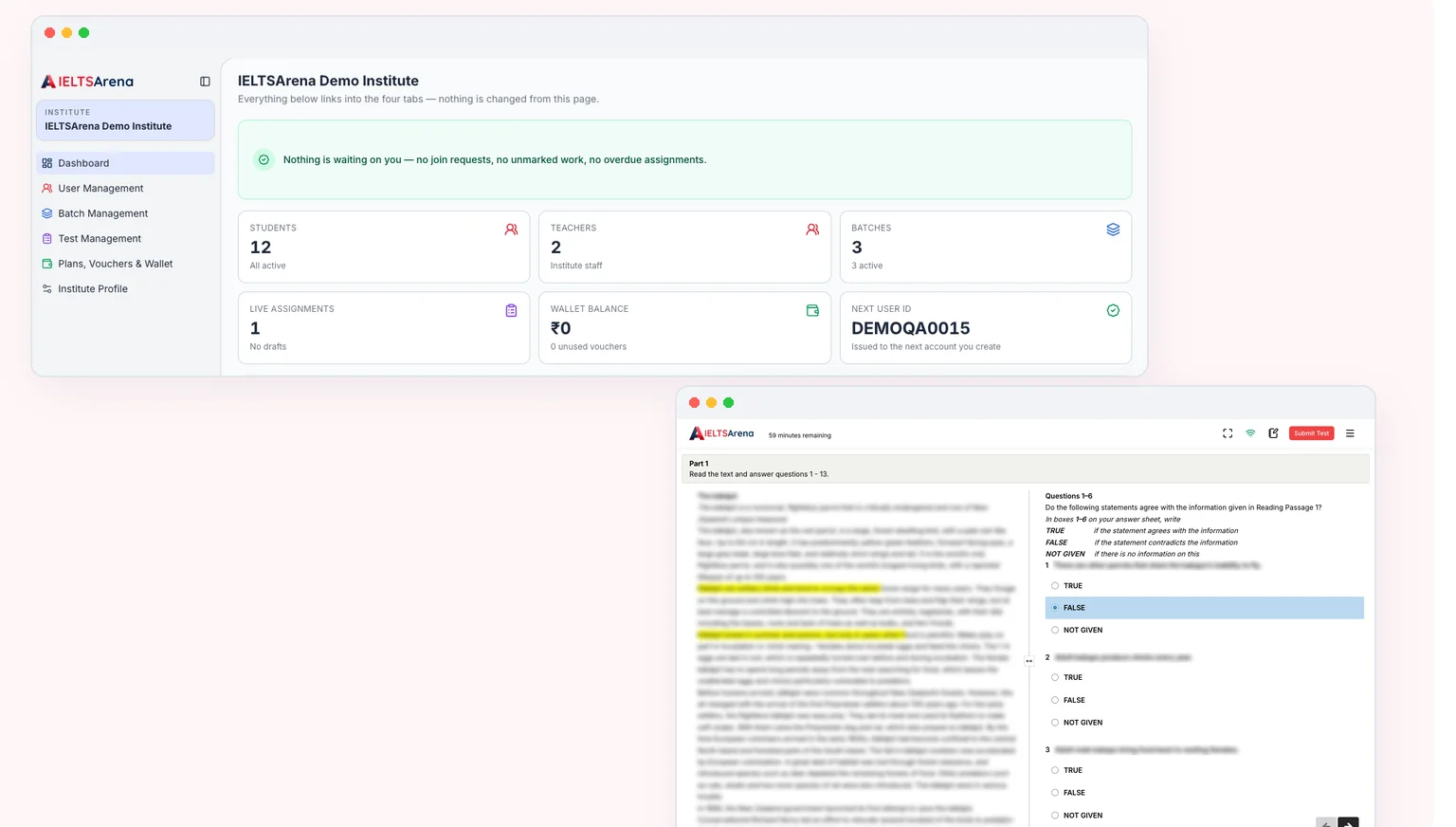Click the "DEMOQA0015" user ID value
This screenshot has height=827, width=1456.
click(x=911, y=328)
